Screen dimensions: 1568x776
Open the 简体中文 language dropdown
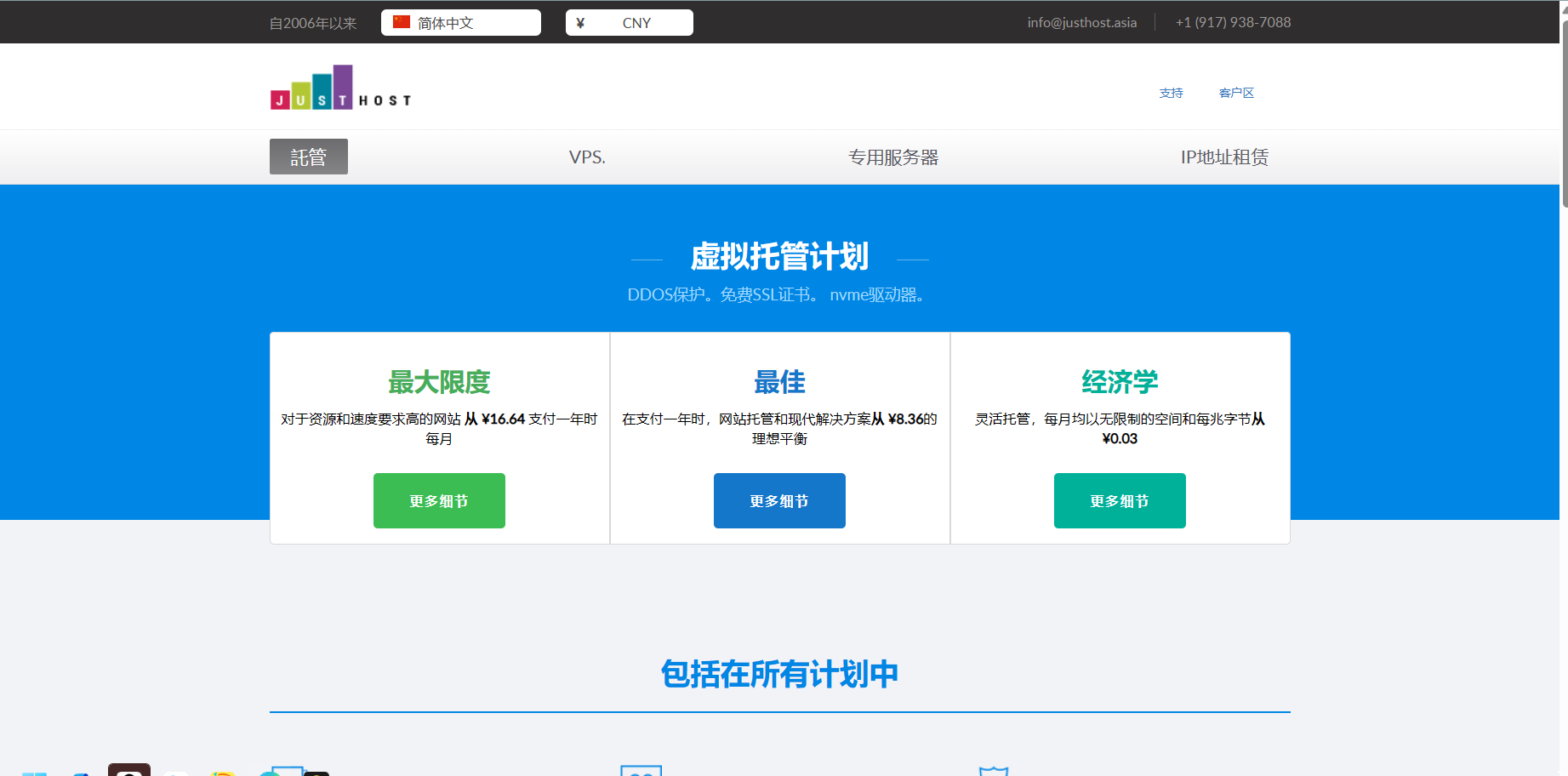(x=461, y=23)
